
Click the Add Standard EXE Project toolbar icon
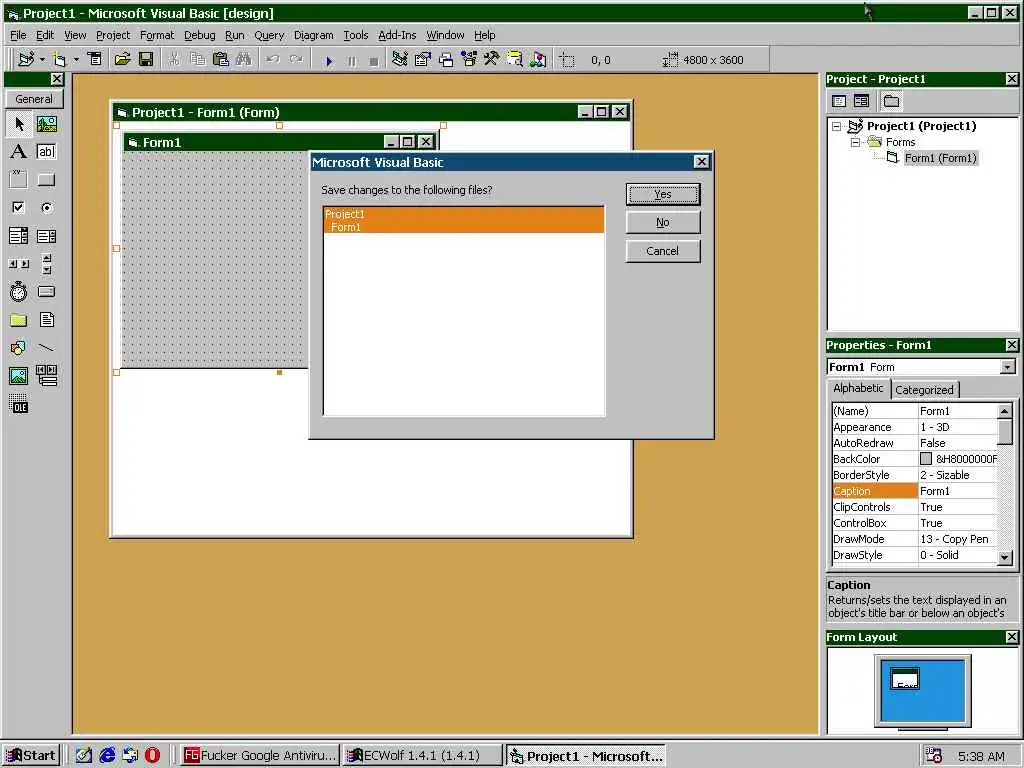pyautogui.click(x=26, y=59)
